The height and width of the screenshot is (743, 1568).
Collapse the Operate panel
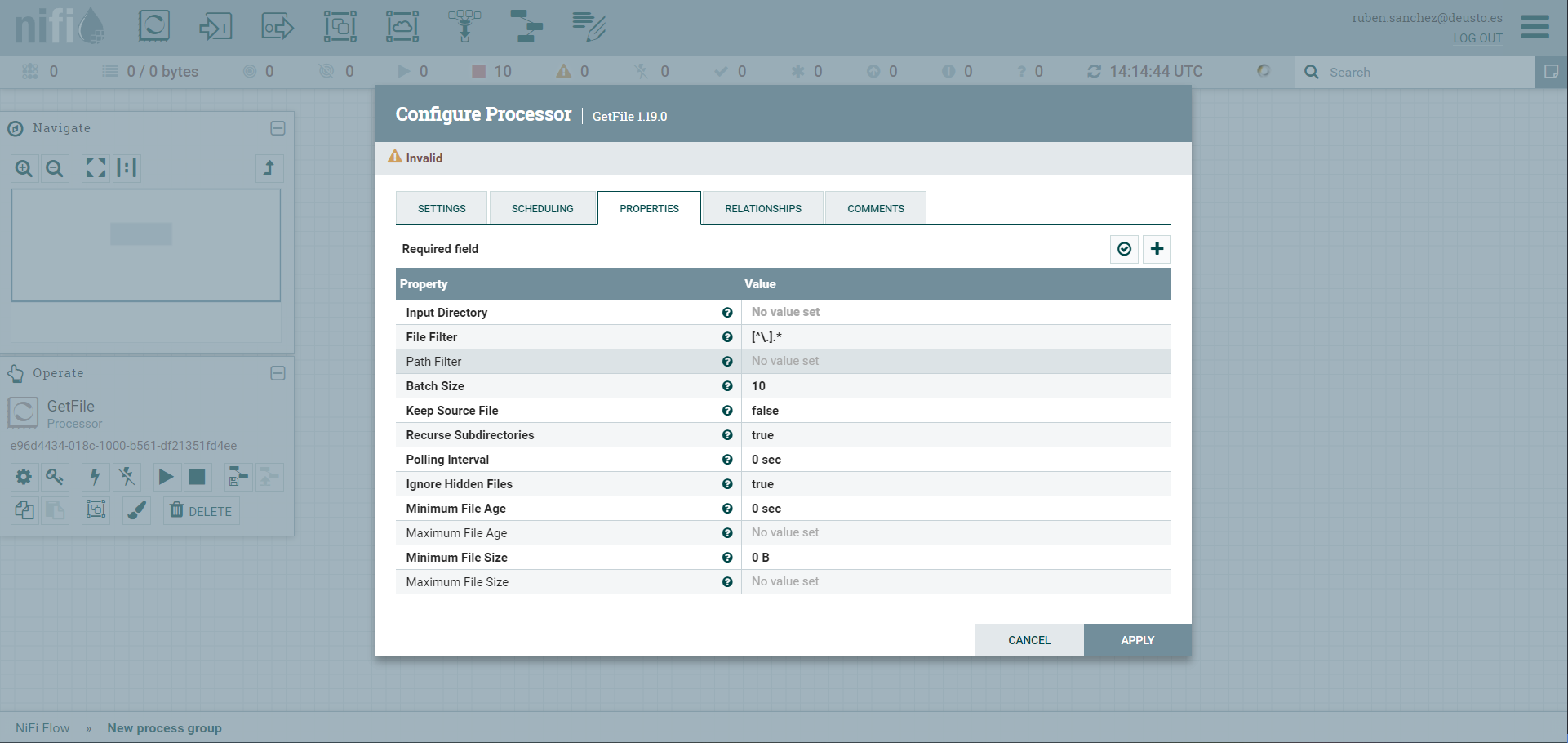tap(278, 373)
